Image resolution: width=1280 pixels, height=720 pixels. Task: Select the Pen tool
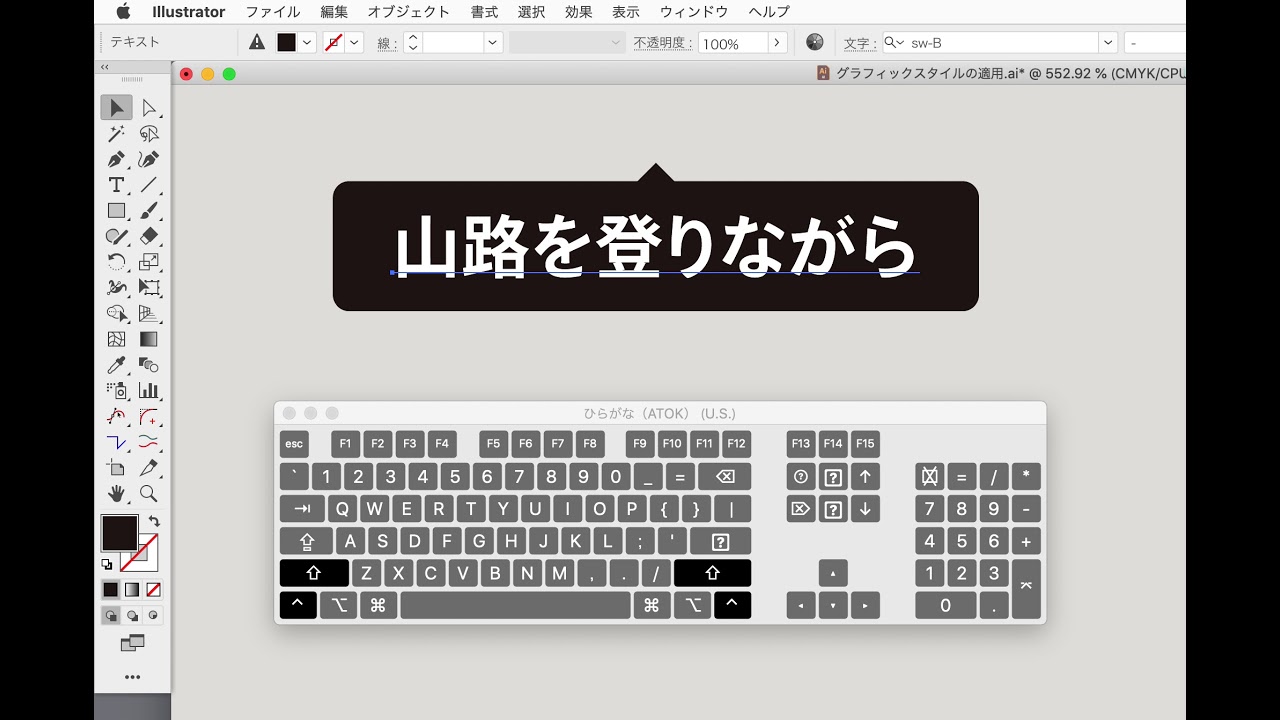point(116,159)
